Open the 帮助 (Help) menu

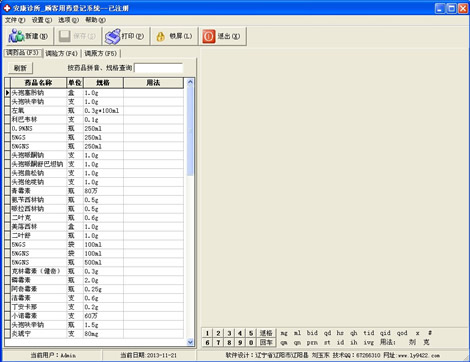[95, 20]
